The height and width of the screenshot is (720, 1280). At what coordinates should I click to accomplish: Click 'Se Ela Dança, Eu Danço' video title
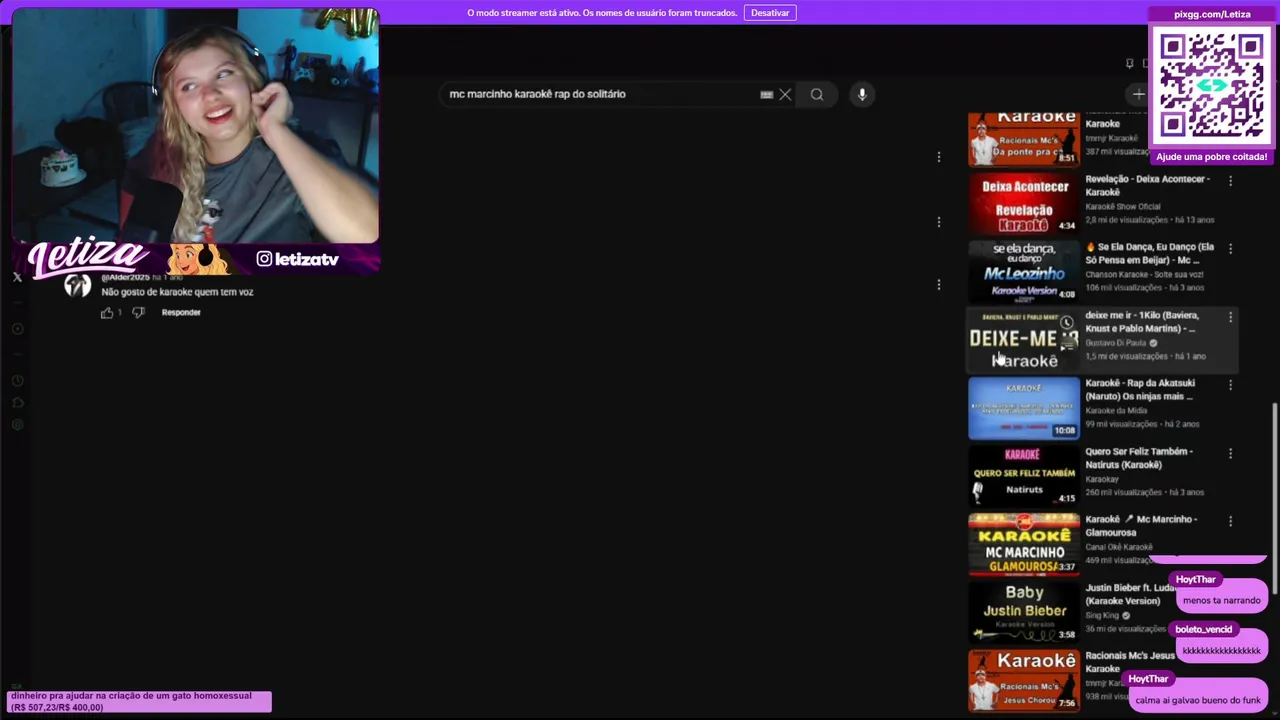pos(1150,253)
